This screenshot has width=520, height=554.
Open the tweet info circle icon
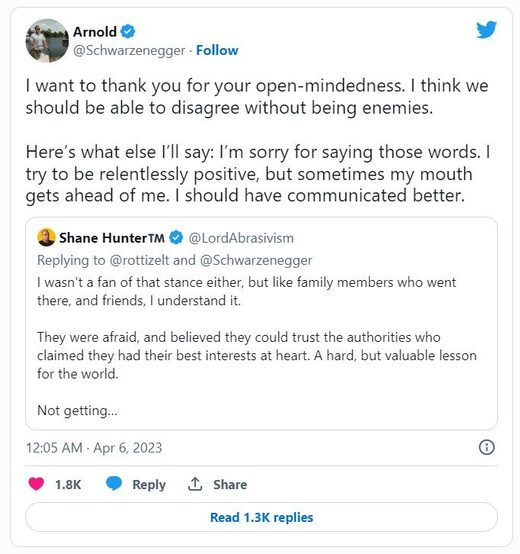coord(486,447)
